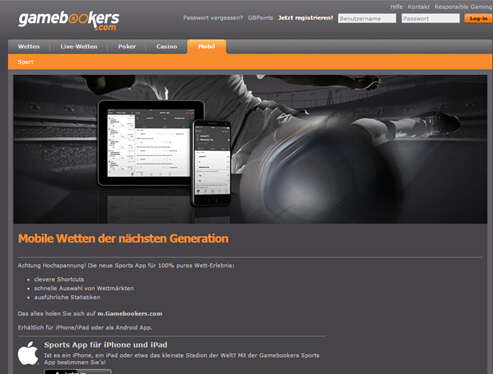Open the Passwort vergessen link

(x=213, y=18)
